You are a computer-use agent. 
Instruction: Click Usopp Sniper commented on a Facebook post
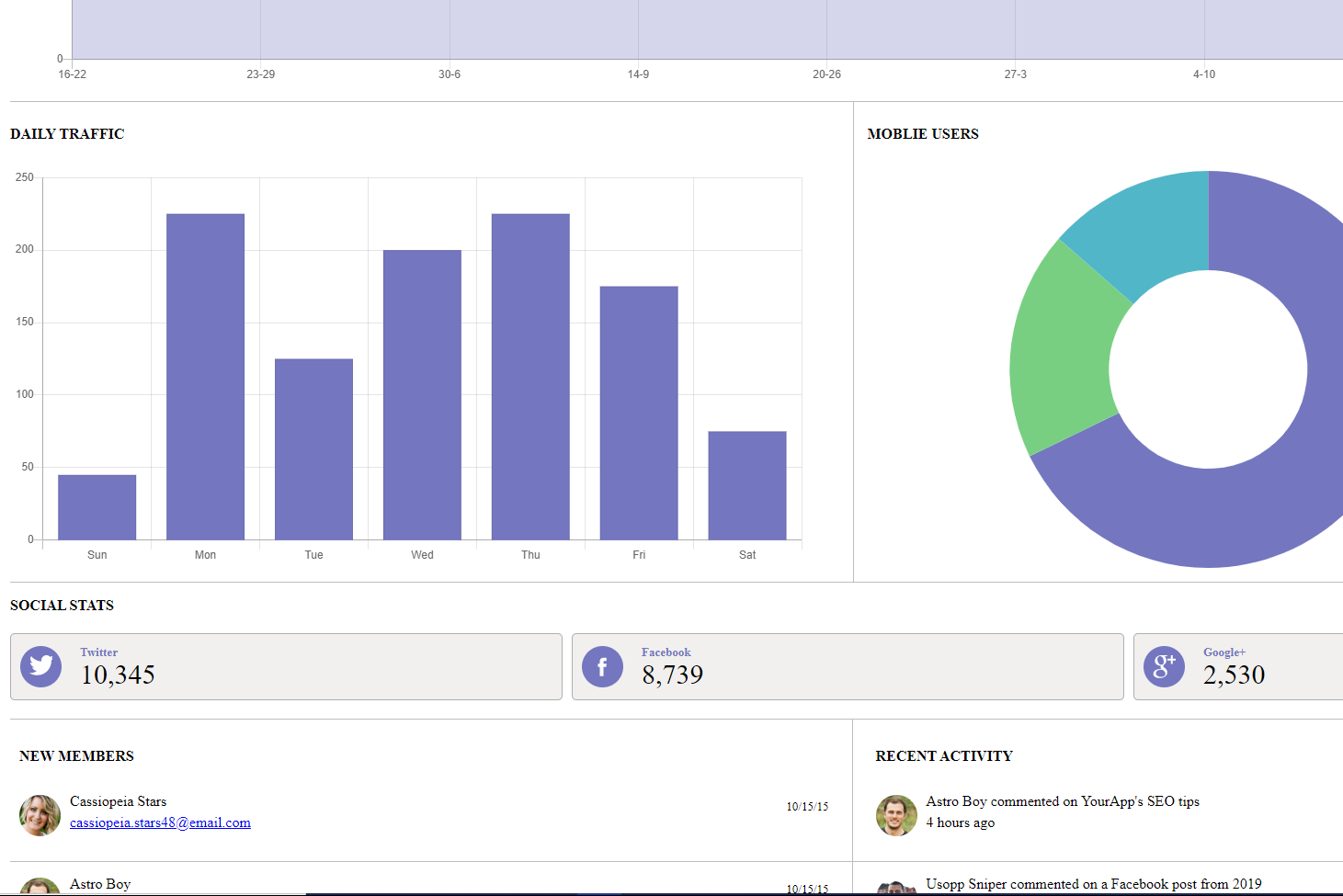1094,884
